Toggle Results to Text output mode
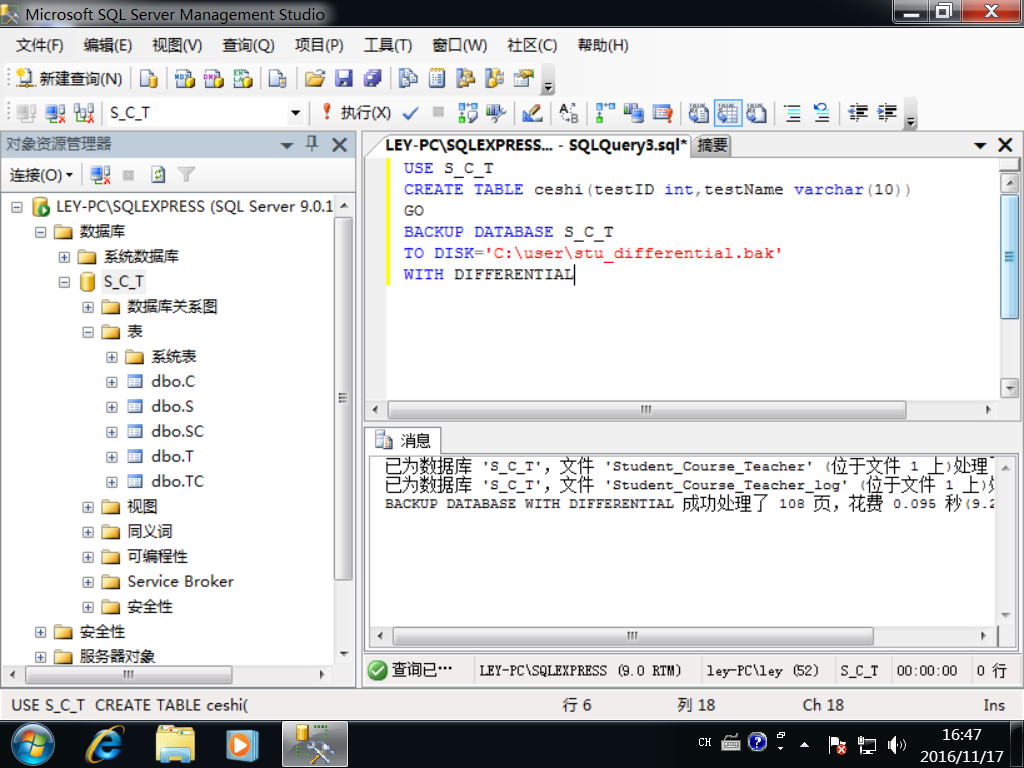This screenshot has width=1024, height=768. pos(698,113)
